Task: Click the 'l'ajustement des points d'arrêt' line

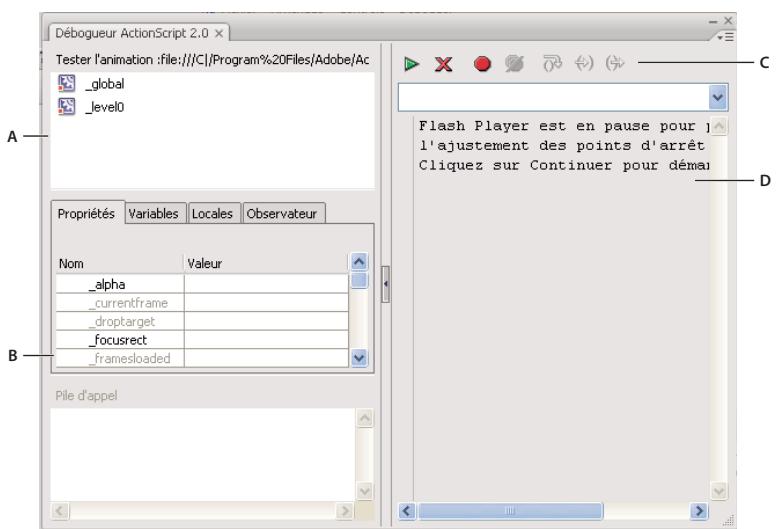Action: click(562, 146)
